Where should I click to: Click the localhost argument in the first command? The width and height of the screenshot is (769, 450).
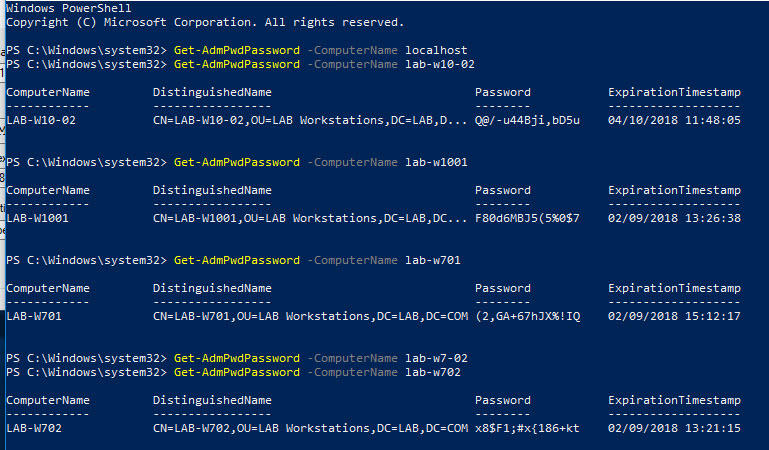click(436, 50)
